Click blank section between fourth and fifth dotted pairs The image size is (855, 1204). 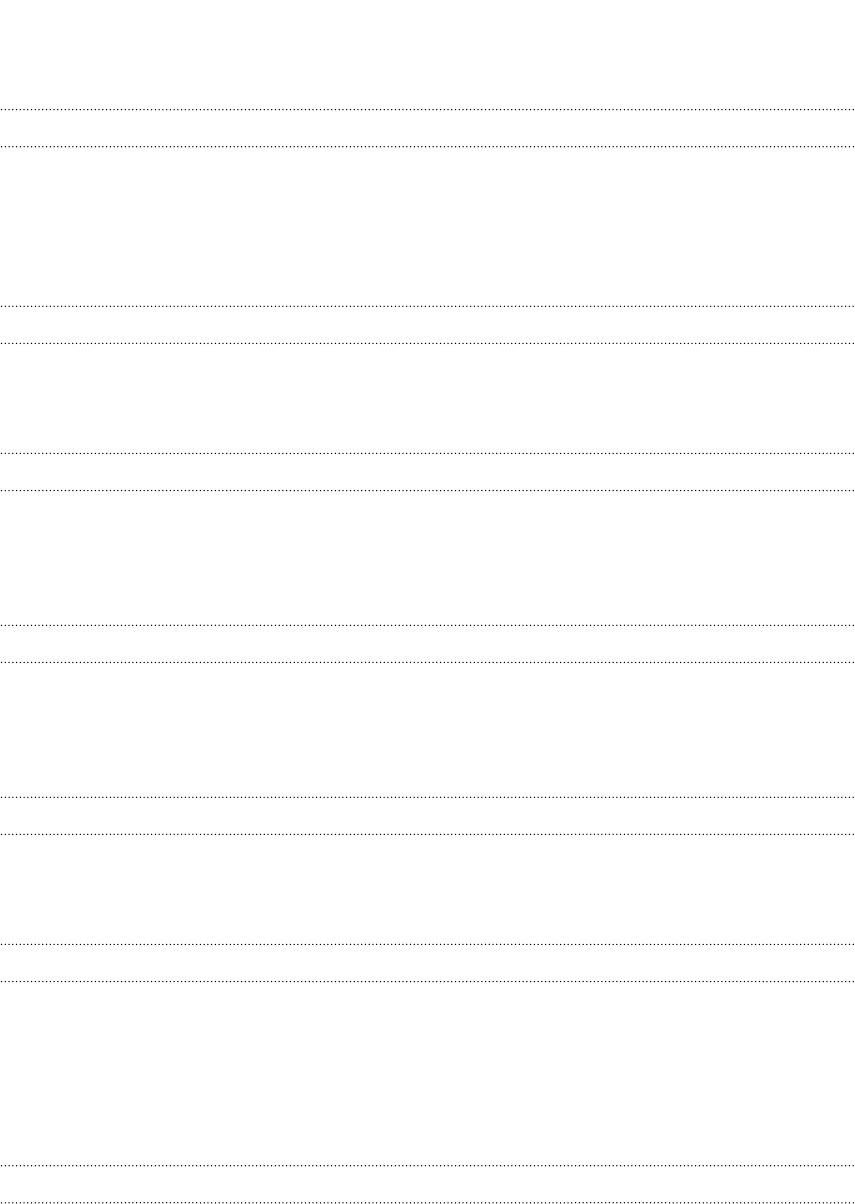pos(427,730)
